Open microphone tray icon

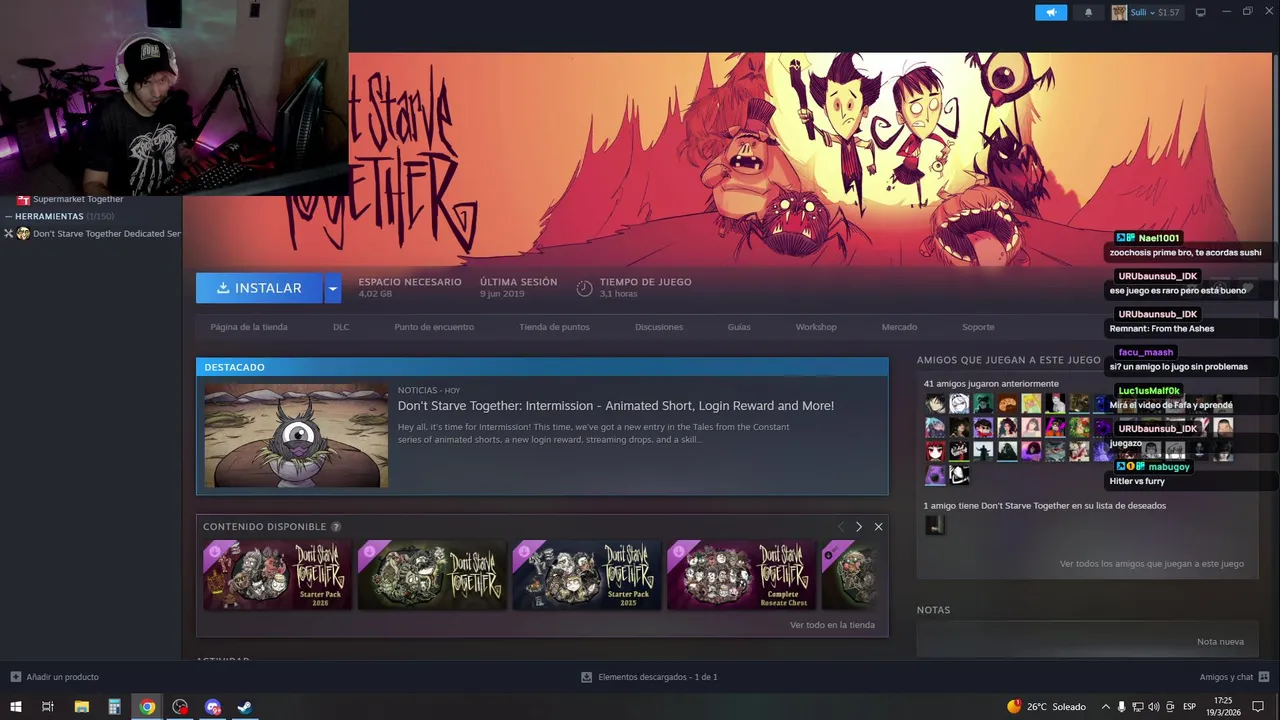click(1121, 707)
